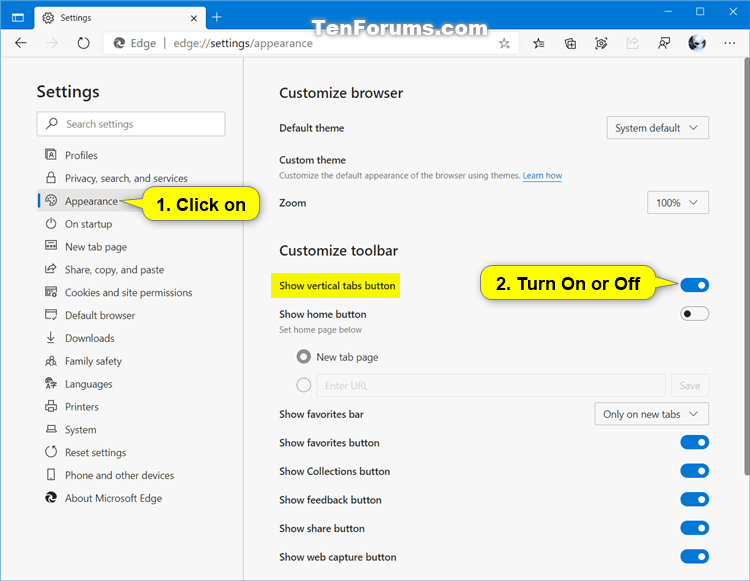Screen dimensions: 750x581
Task: Open Favorites list toolbar icon
Action: [x=539, y=44]
